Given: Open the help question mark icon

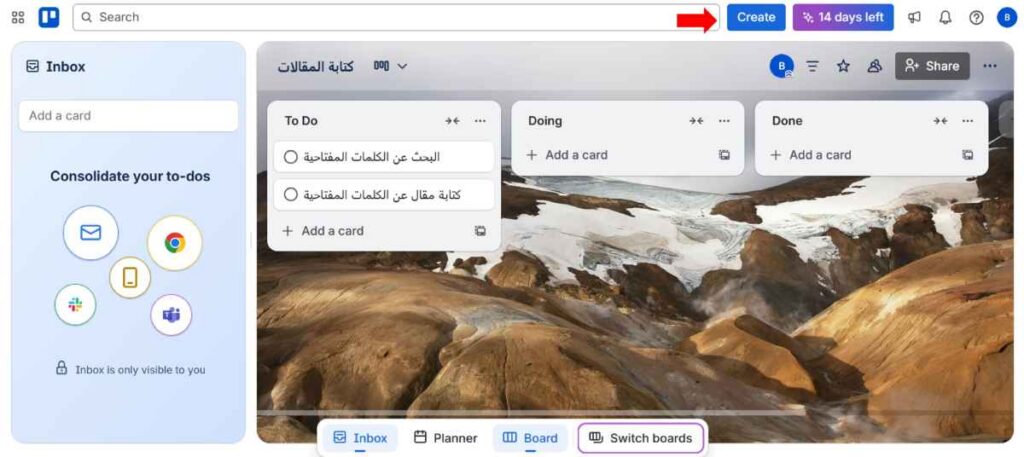Looking at the screenshot, I should 976,18.
